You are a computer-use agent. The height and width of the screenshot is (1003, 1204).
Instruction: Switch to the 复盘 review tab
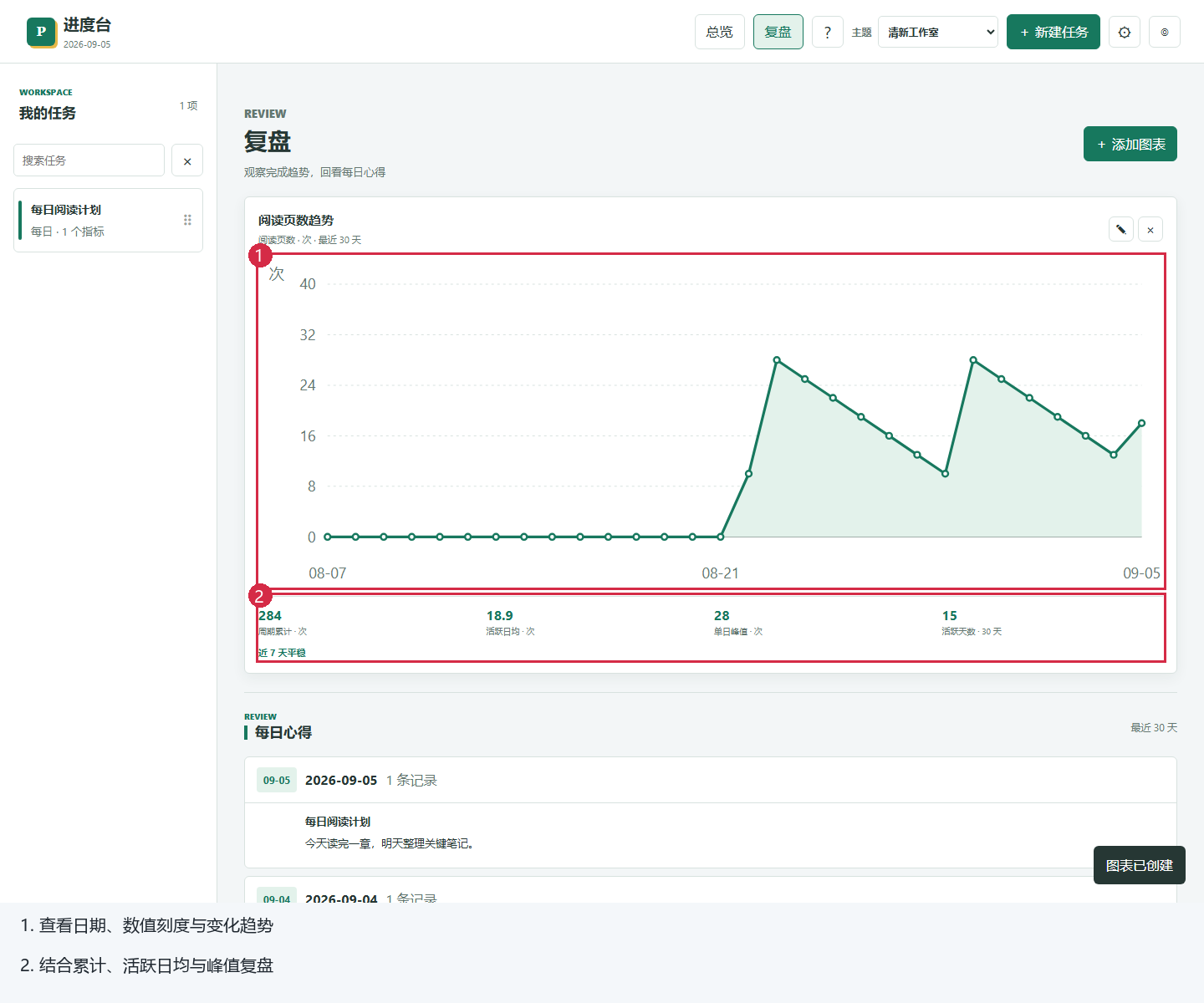point(778,32)
